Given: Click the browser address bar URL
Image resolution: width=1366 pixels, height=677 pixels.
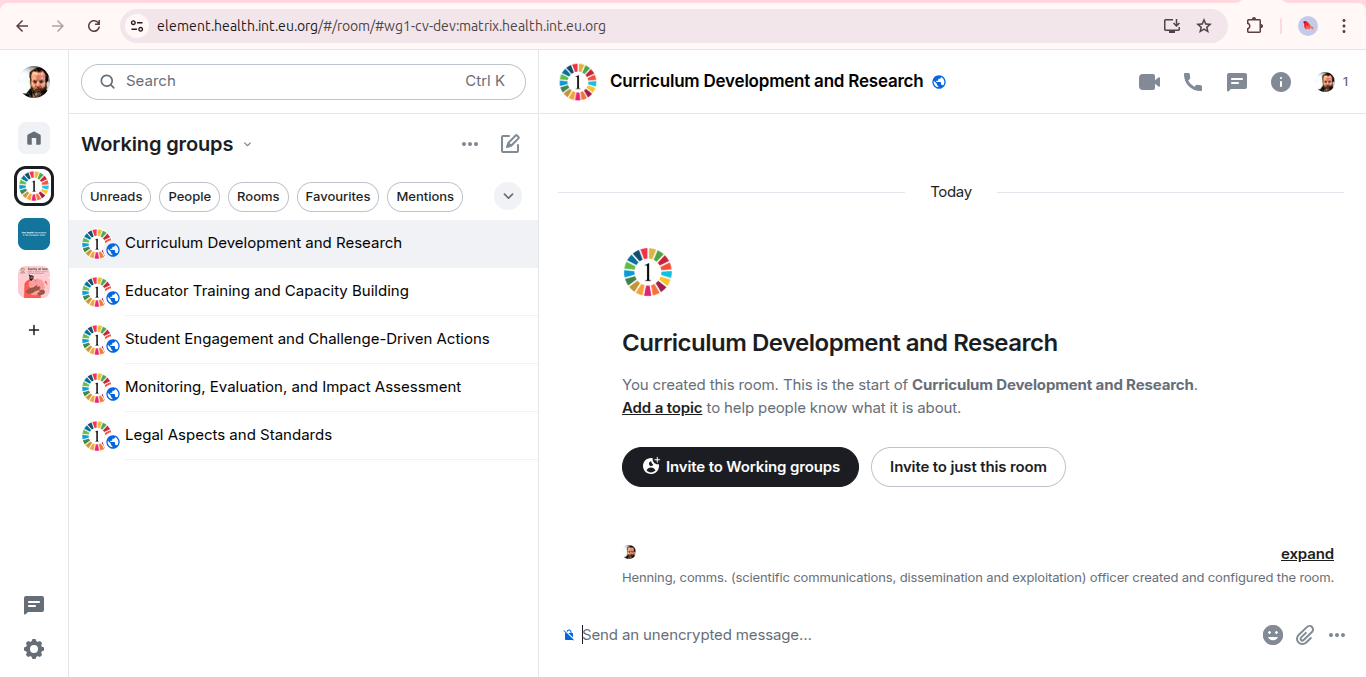Looking at the screenshot, I should tap(381, 26).
